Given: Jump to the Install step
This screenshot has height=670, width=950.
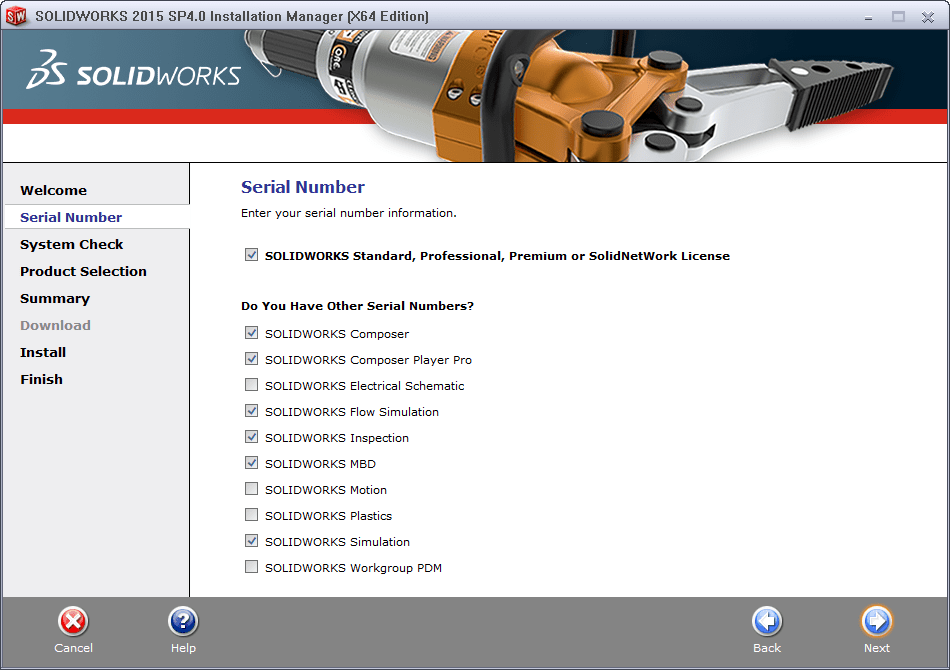Looking at the screenshot, I should coord(42,353).
